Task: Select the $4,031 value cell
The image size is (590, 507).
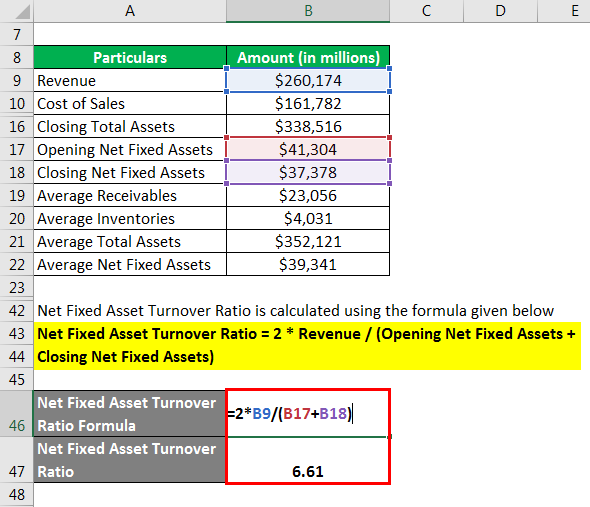Action: click(x=308, y=218)
